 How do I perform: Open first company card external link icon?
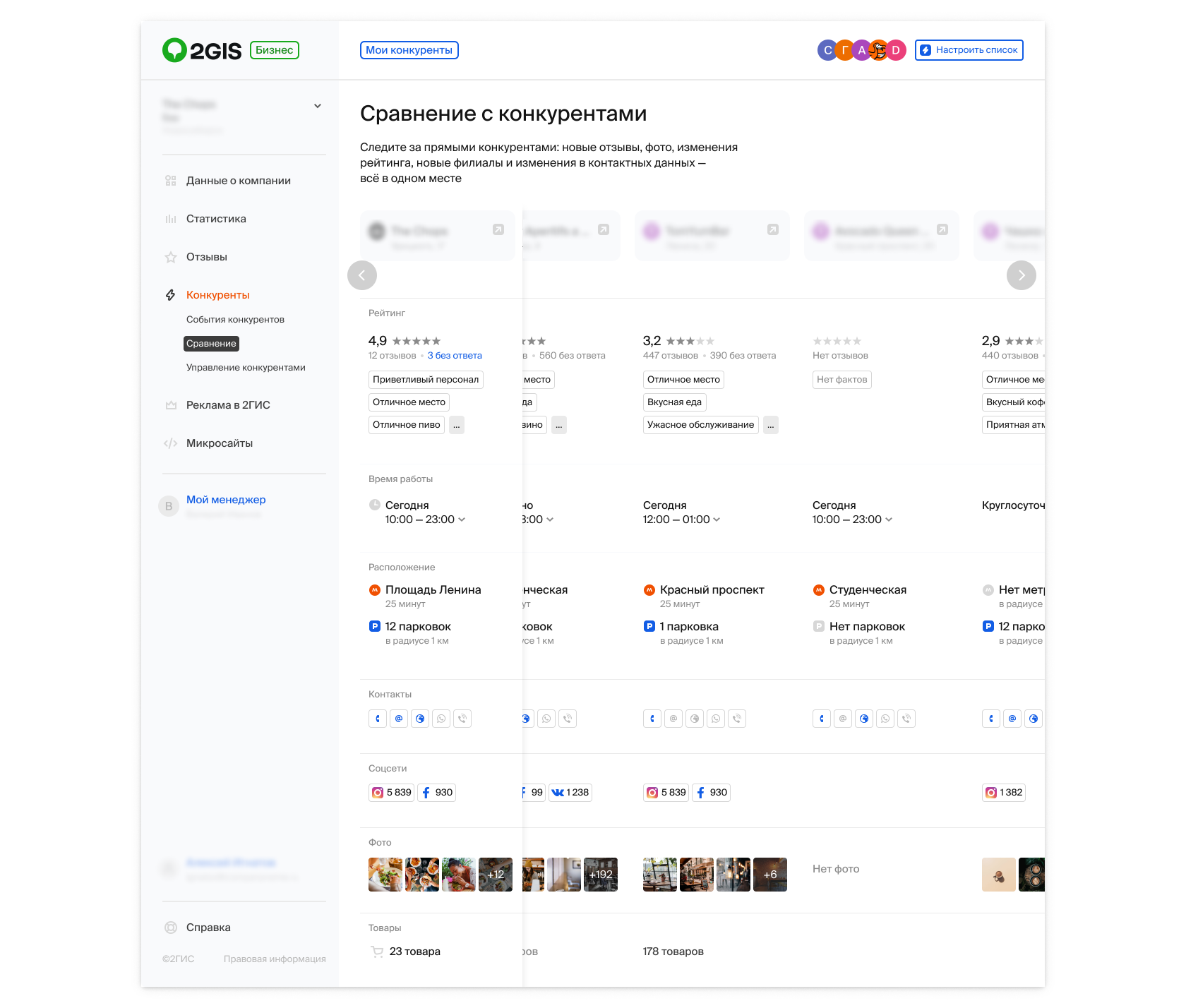[498, 229]
